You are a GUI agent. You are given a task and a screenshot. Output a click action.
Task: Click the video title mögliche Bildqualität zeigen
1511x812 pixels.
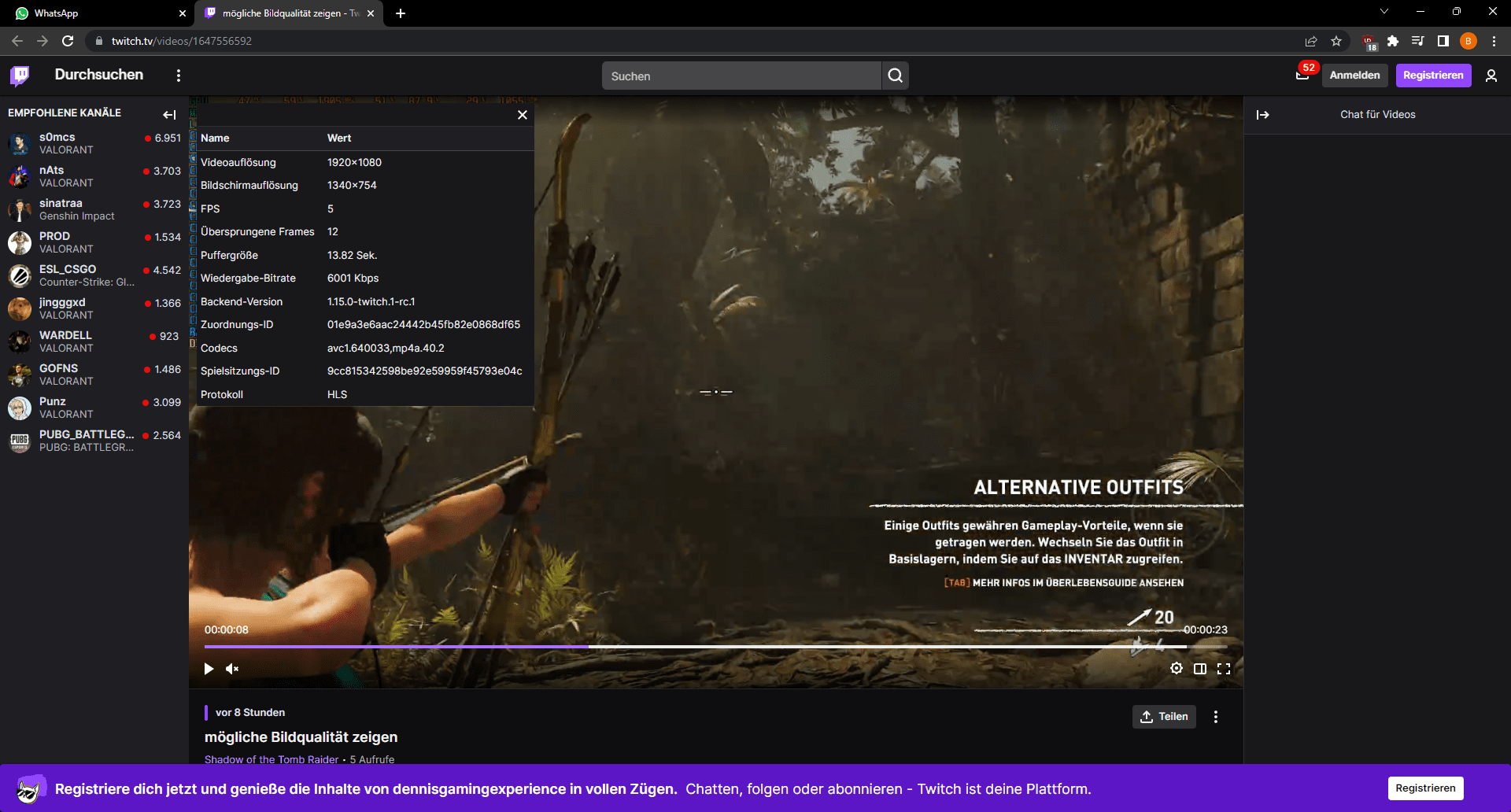click(x=301, y=737)
